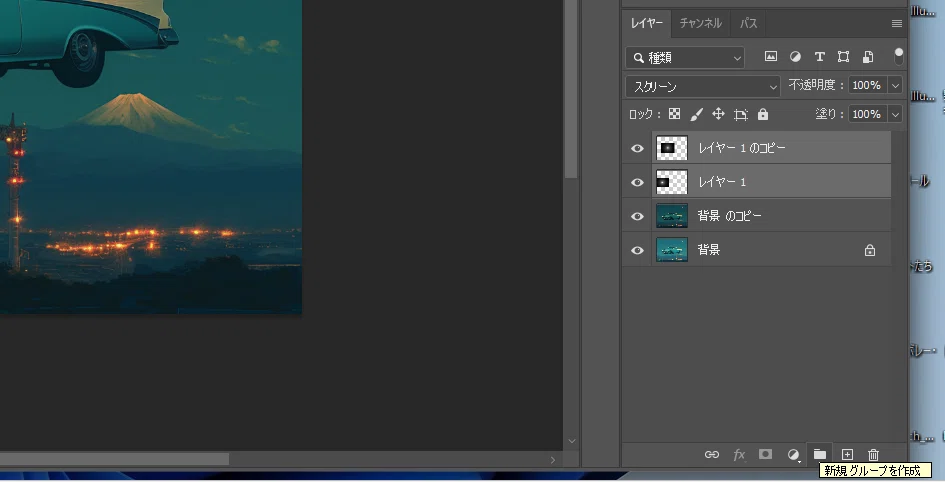The height and width of the screenshot is (482, 945).
Task: Hide the 背景 layer
Action: click(637, 250)
